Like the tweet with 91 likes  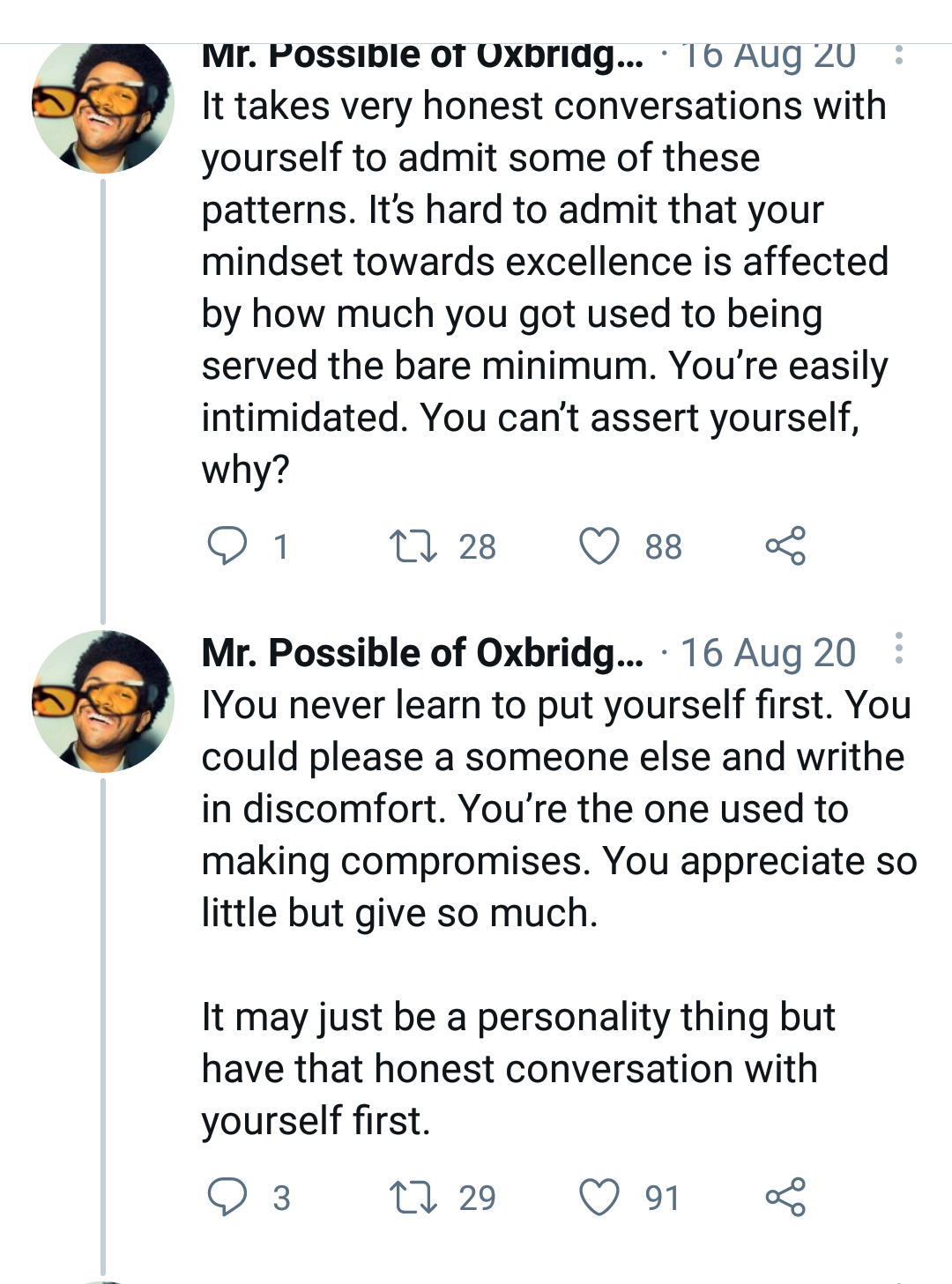(x=599, y=1198)
